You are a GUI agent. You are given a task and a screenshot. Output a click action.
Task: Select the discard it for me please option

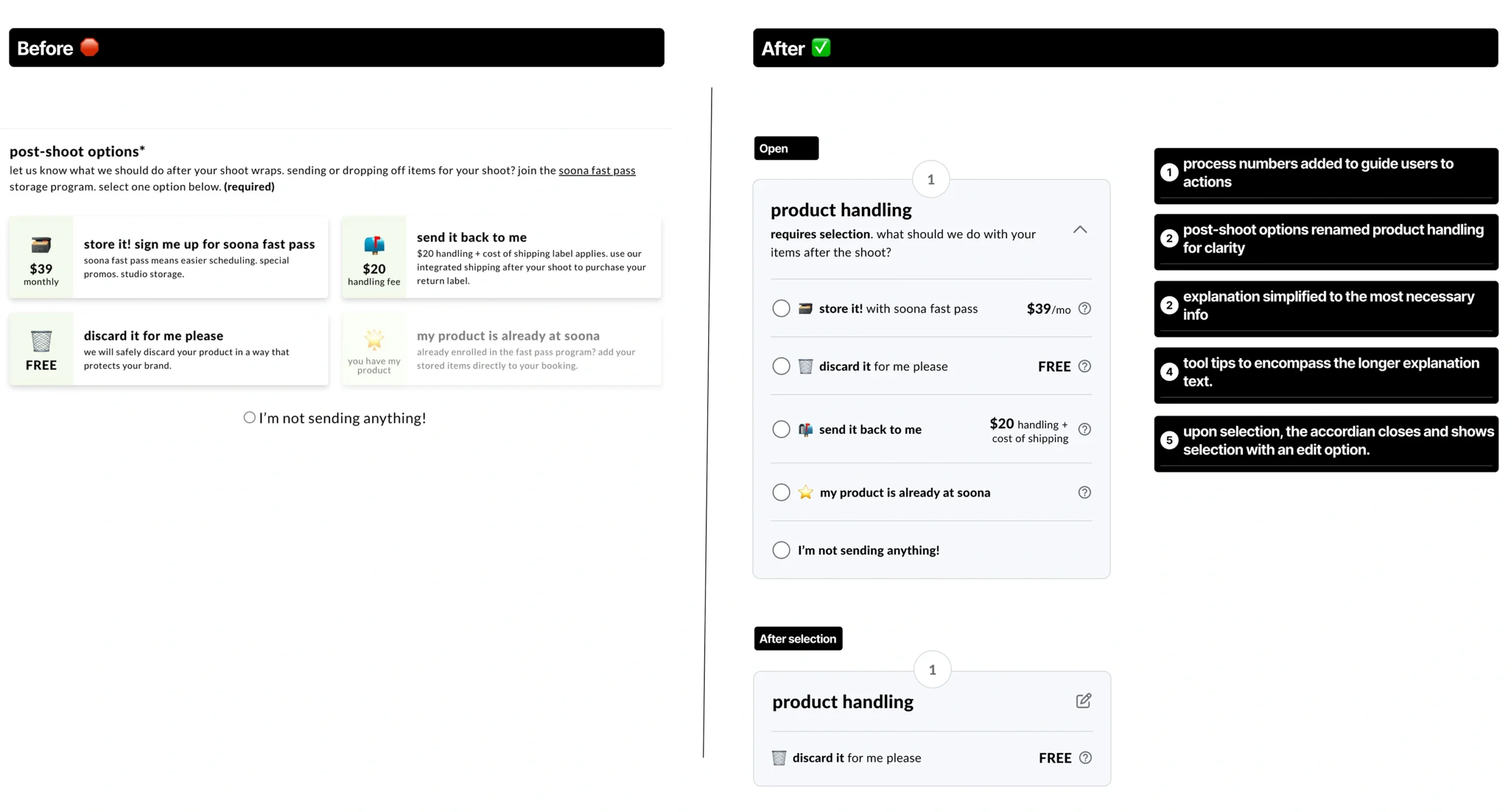(x=781, y=366)
